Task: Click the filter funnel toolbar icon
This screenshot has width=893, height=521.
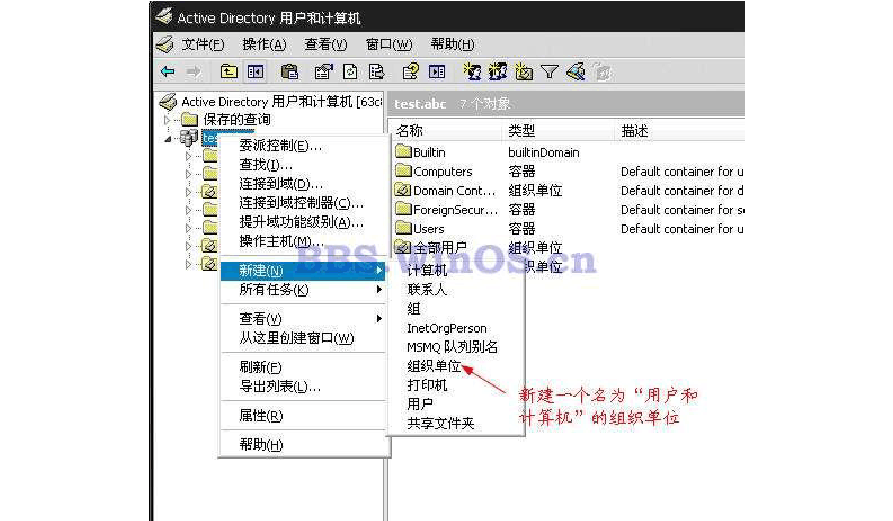Action: (549, 72)
